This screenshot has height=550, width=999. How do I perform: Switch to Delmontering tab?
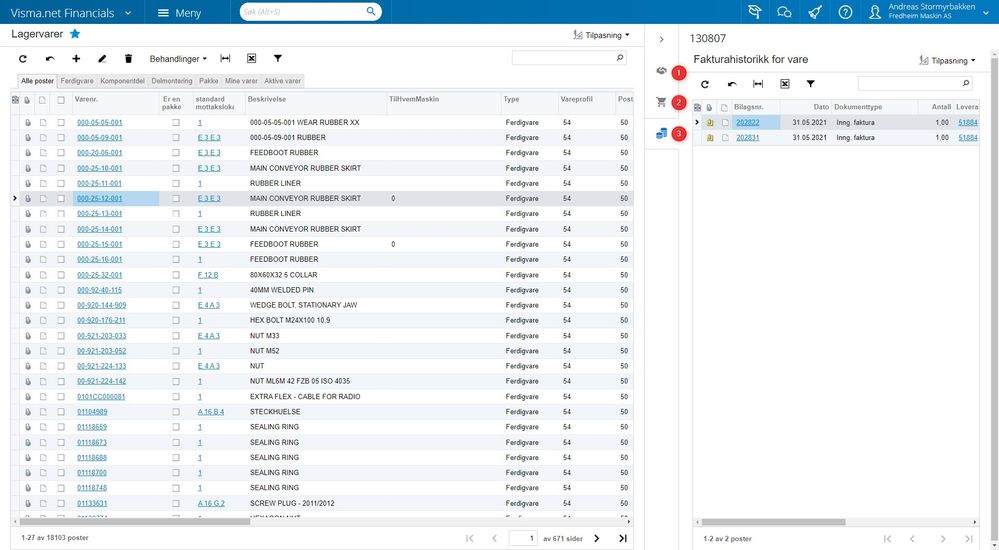pos(172,81)
